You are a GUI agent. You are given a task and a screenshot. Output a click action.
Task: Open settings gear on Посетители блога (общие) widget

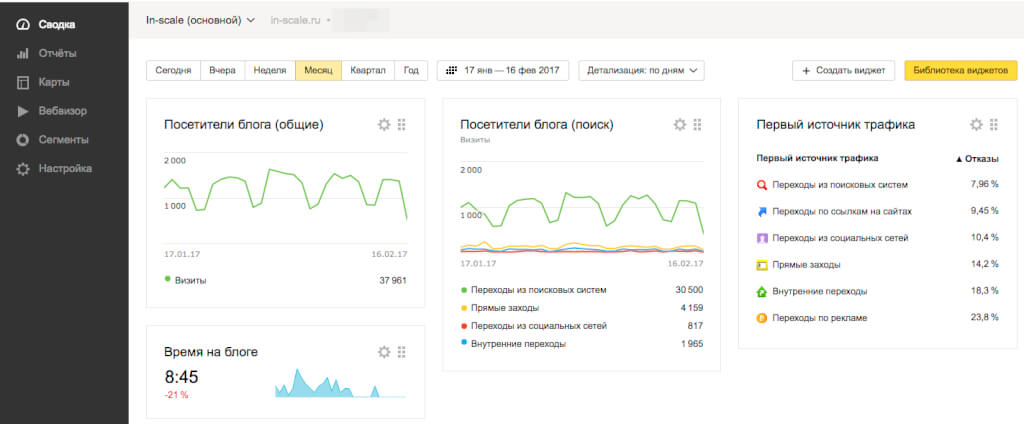384,125
